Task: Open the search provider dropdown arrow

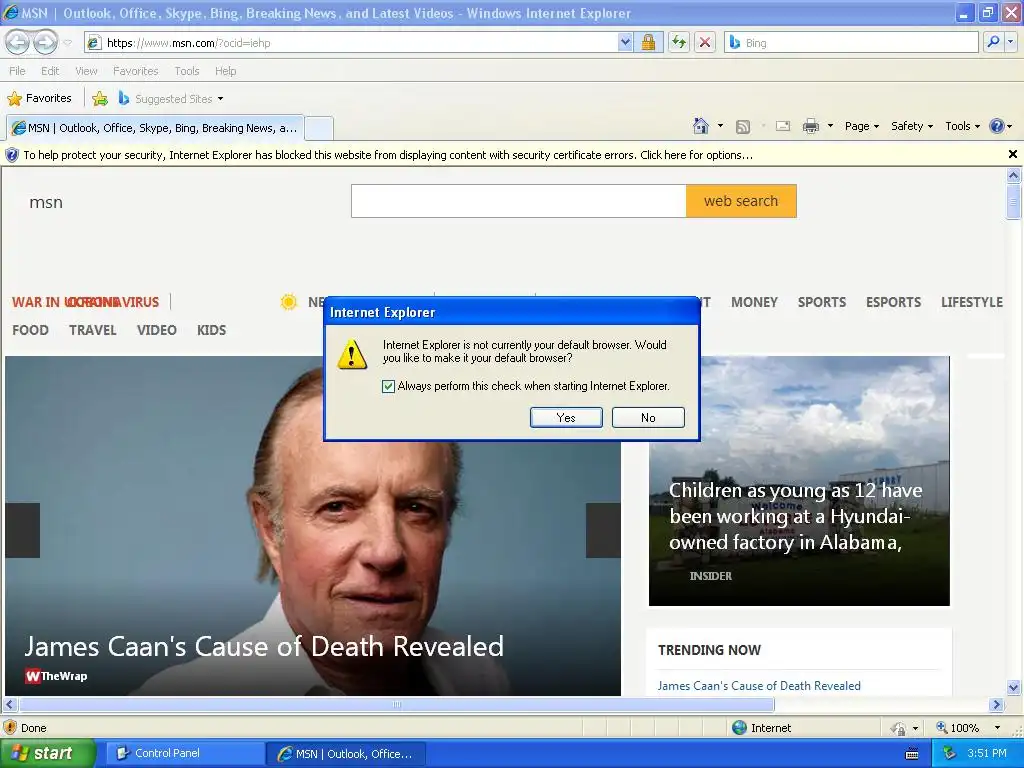Action: (x=1010, y=42)
